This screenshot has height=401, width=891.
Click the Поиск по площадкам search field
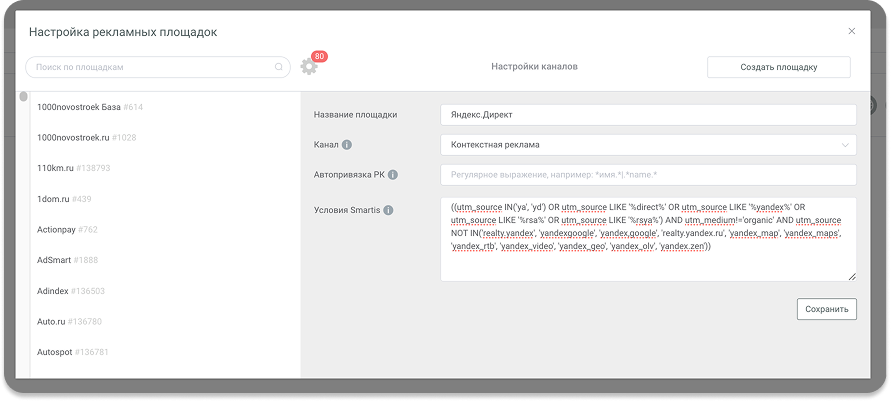tap(150, 67)
